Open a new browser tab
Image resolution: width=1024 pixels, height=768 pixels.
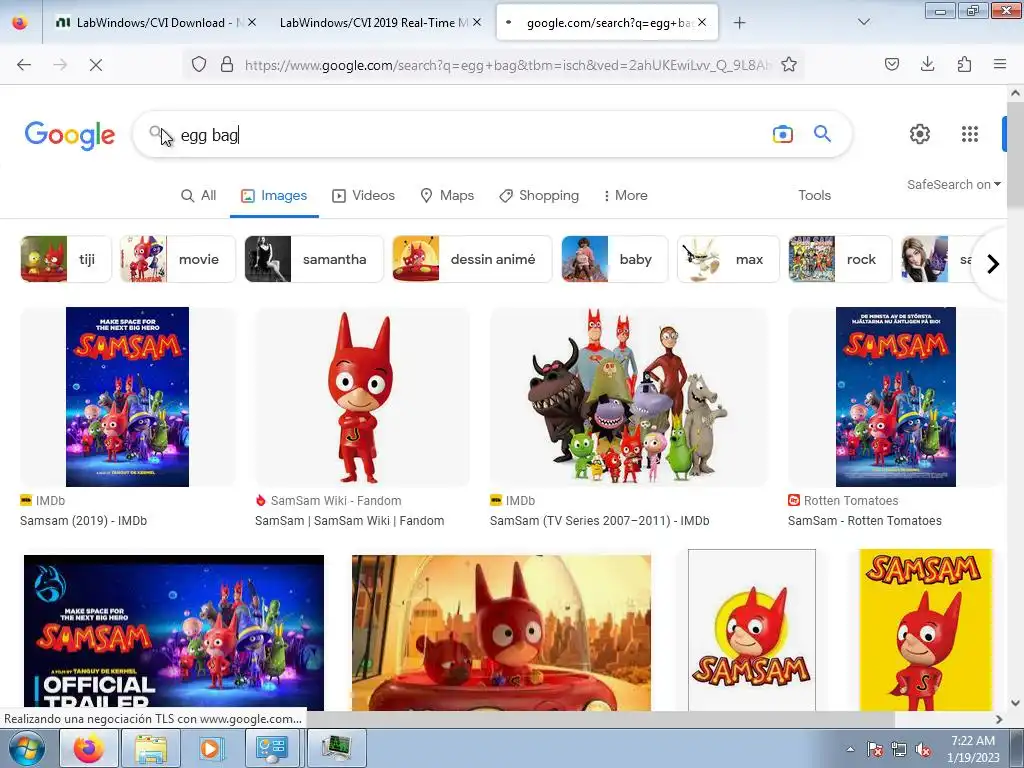pos(739,23)
